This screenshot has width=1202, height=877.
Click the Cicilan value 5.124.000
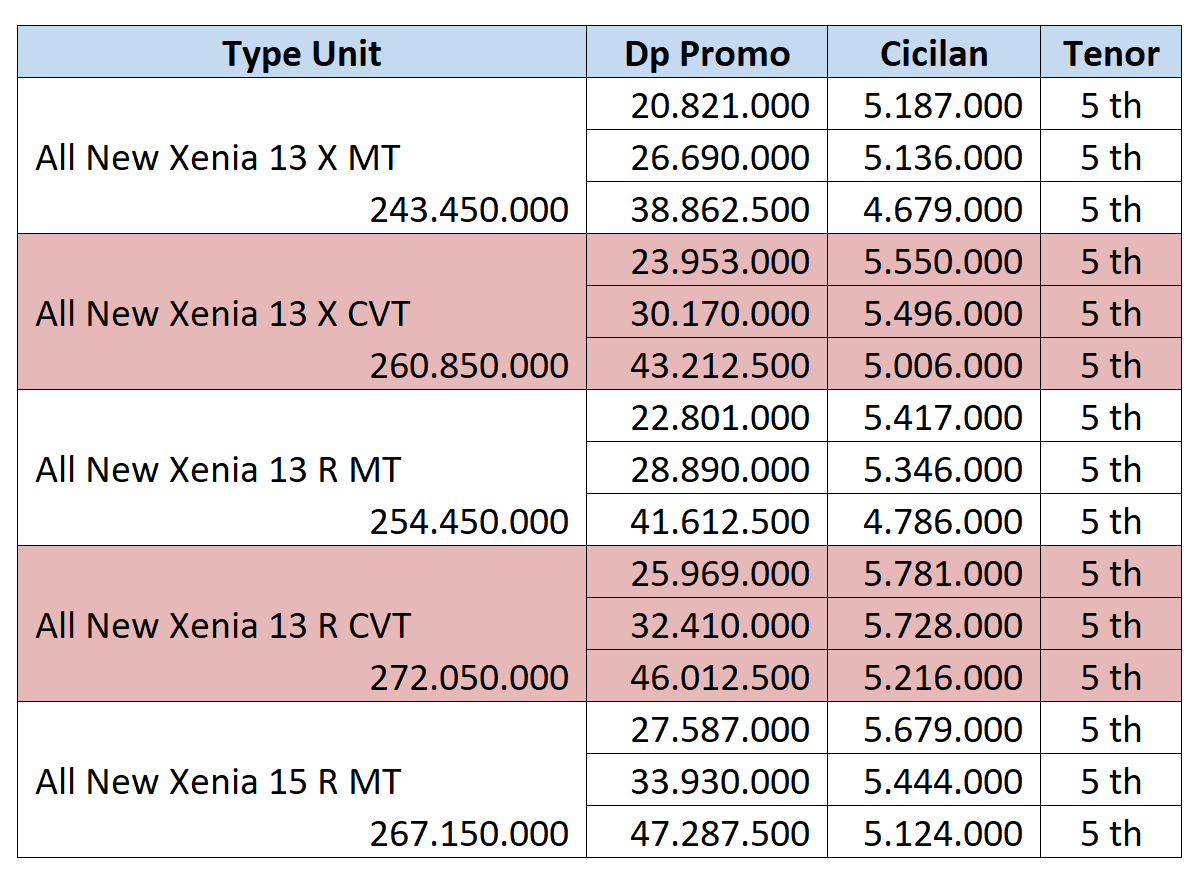click(x=943, y=834)
